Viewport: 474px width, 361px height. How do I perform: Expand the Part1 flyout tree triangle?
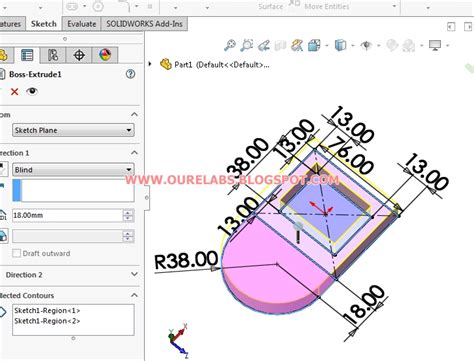click(150, 63)
